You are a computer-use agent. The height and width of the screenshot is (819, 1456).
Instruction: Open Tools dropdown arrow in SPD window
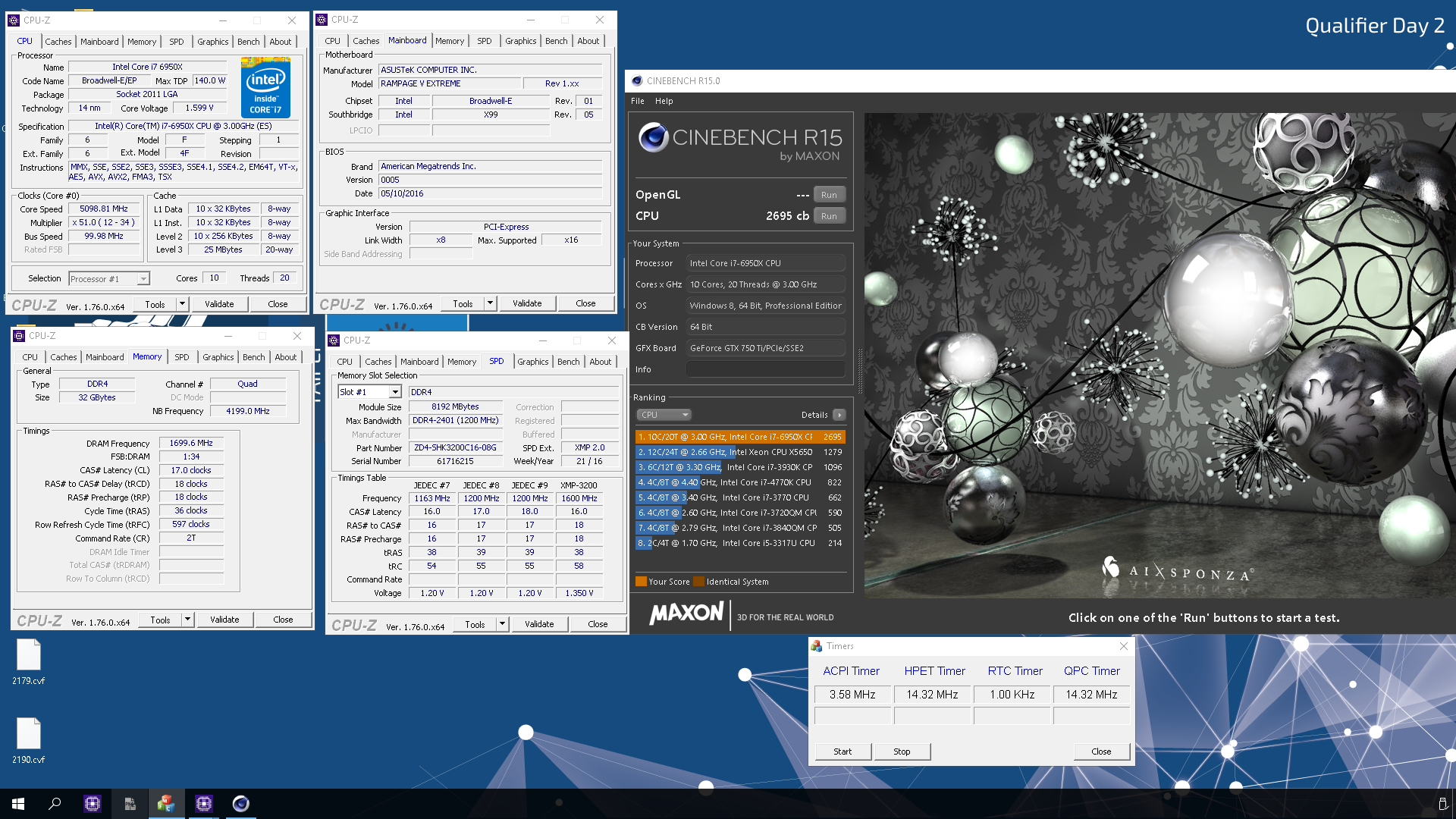502,624
